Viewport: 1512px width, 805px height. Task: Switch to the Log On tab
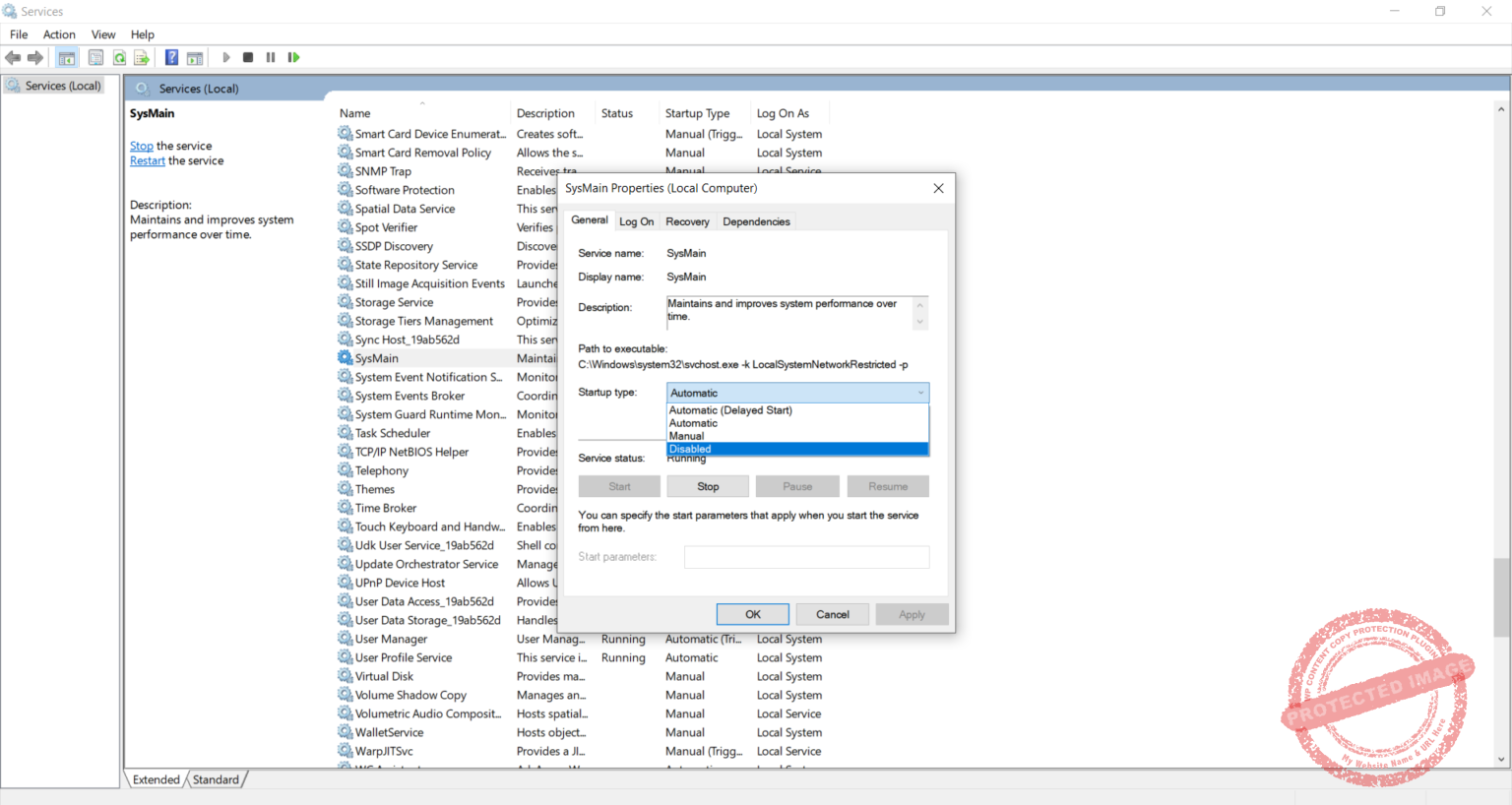[x=636, y=221]
